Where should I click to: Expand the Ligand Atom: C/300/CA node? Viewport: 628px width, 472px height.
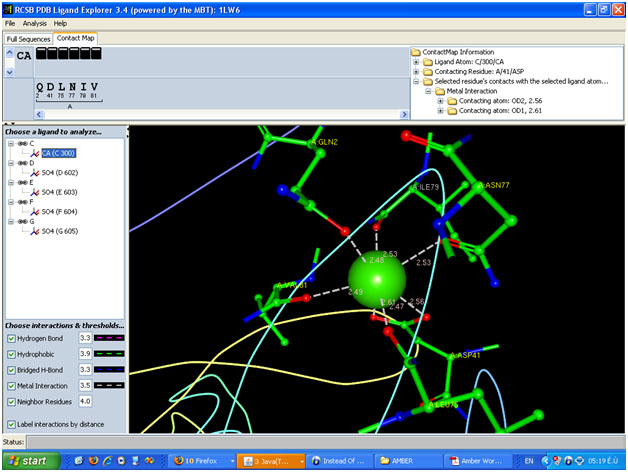pos(416,62)
